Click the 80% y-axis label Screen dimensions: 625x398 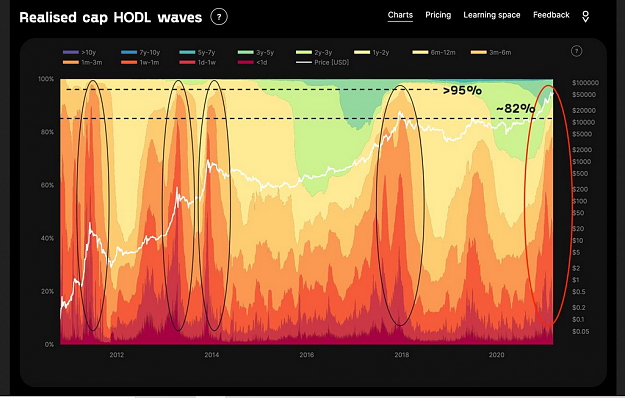click(47, 132)
